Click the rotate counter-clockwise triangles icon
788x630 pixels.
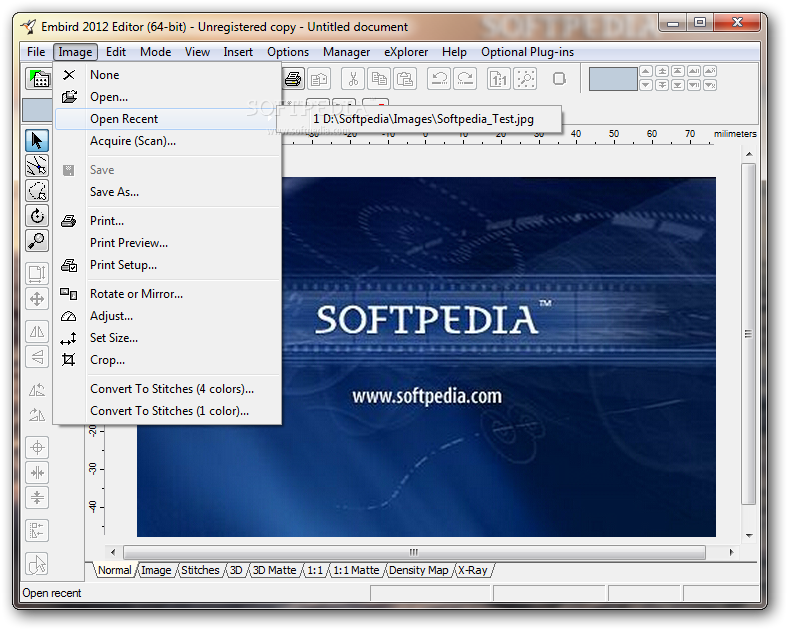pos(37,390)
